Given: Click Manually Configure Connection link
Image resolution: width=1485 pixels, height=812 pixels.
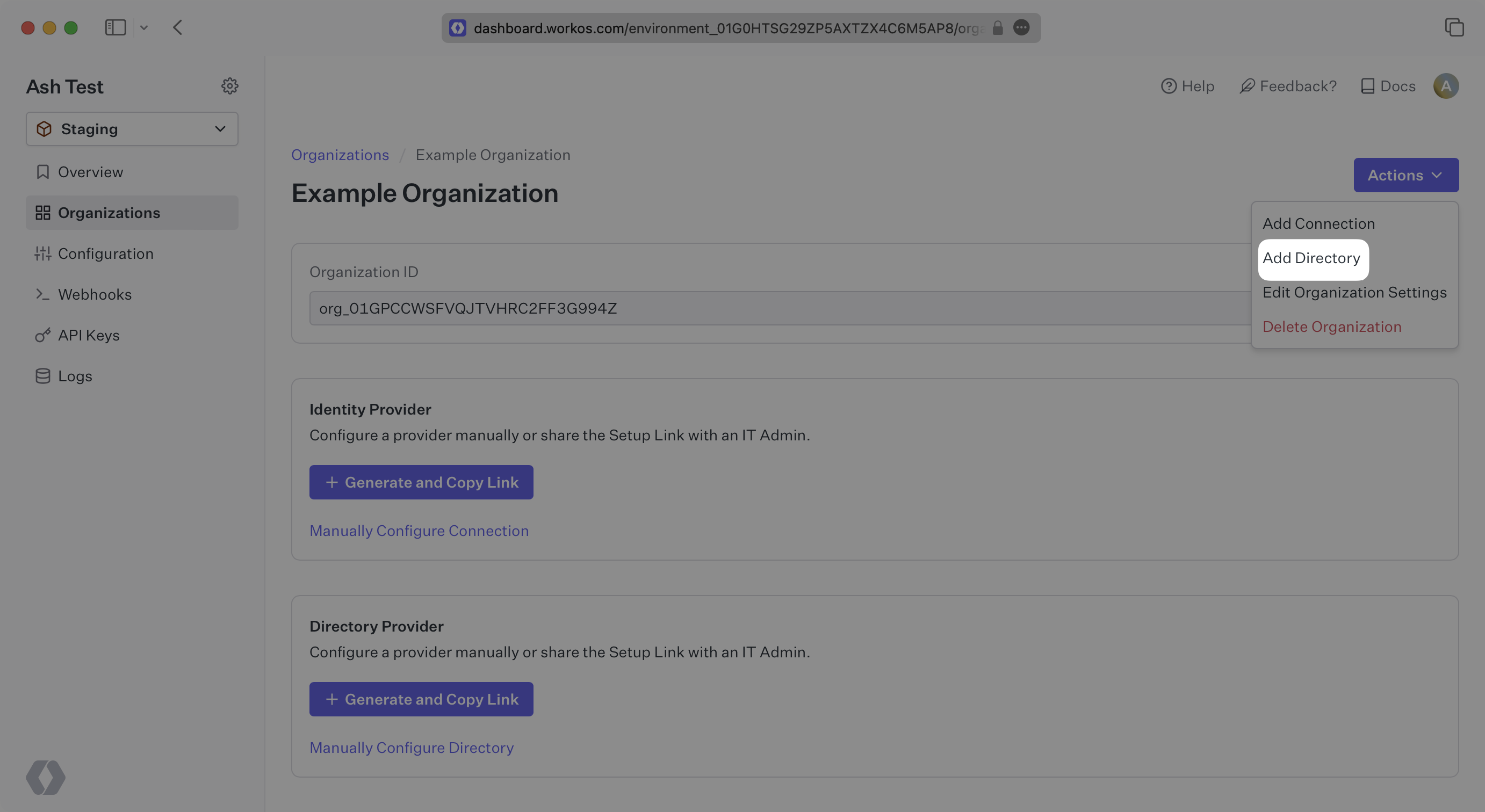Looking at the screenshot, I should point(419,531).
